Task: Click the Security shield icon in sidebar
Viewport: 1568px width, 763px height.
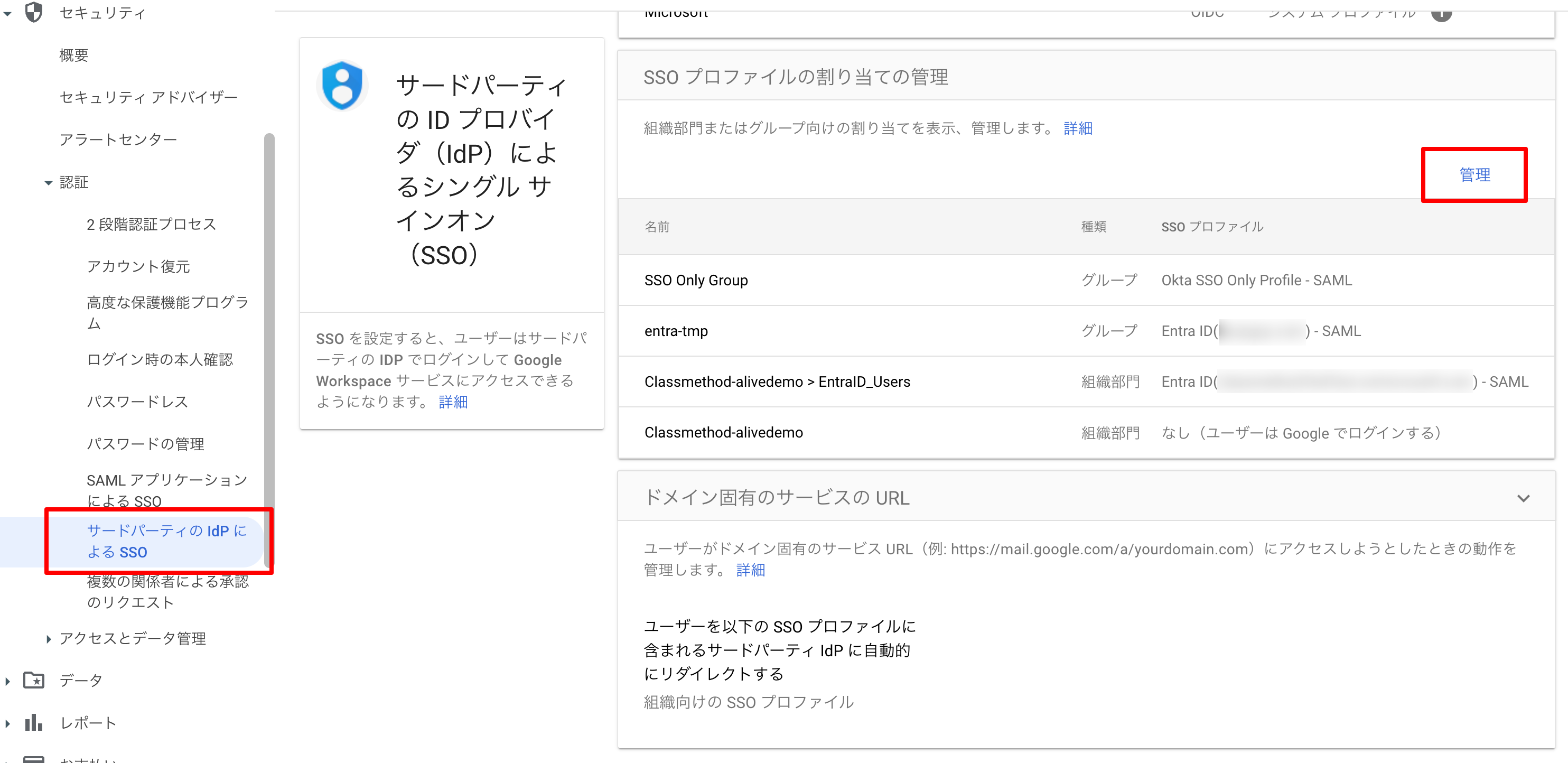Action: (x=35, y=12)
